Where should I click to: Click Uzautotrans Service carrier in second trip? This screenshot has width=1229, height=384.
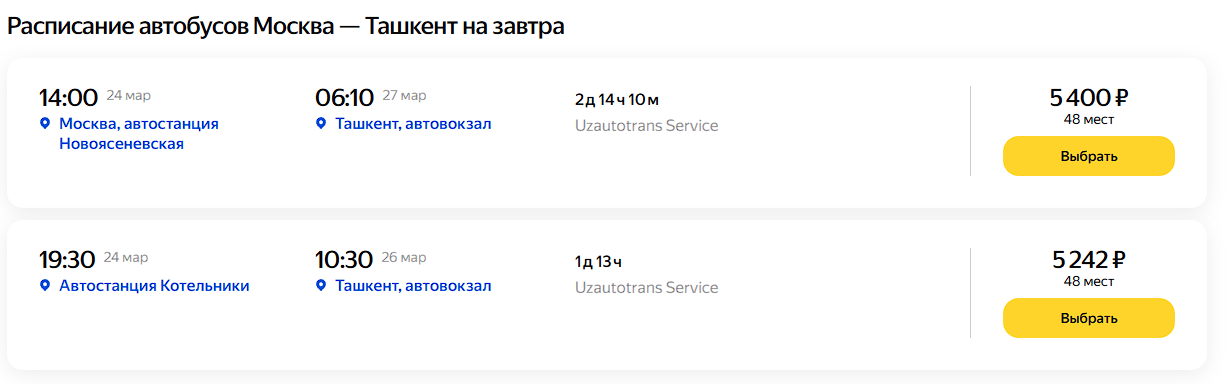(646, 287)
